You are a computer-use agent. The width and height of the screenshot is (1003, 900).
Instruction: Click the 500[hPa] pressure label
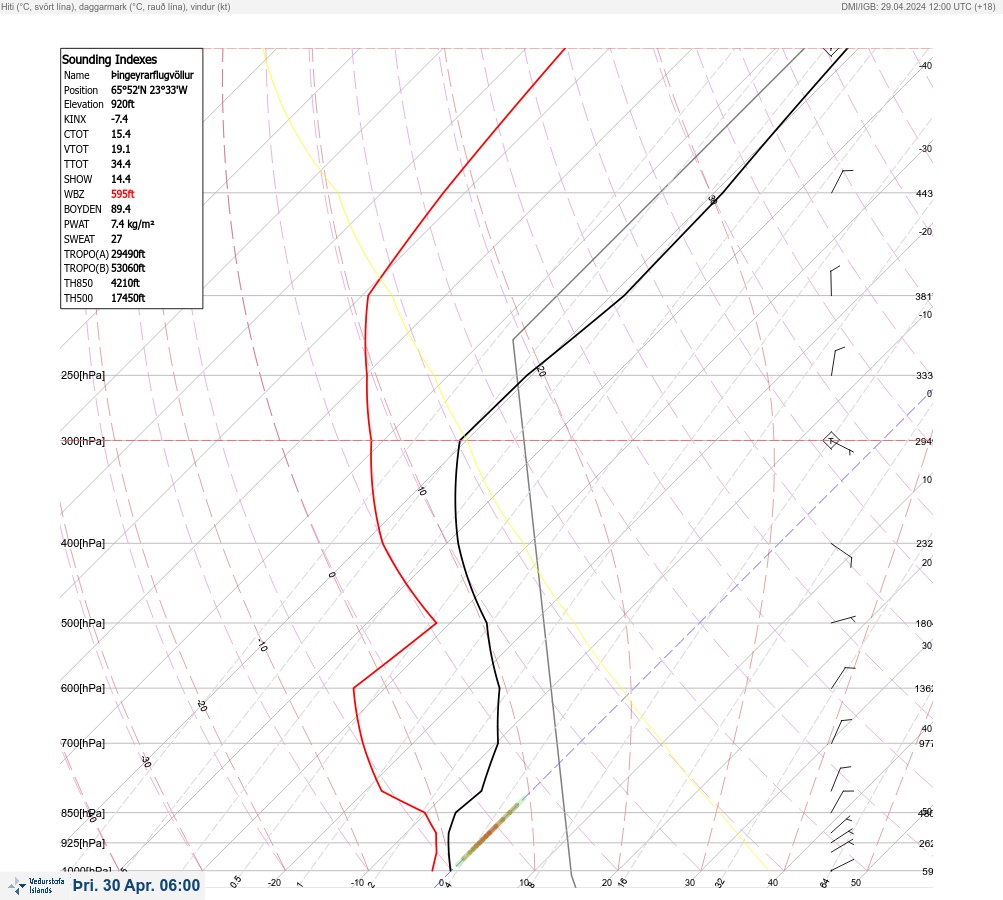83,623
